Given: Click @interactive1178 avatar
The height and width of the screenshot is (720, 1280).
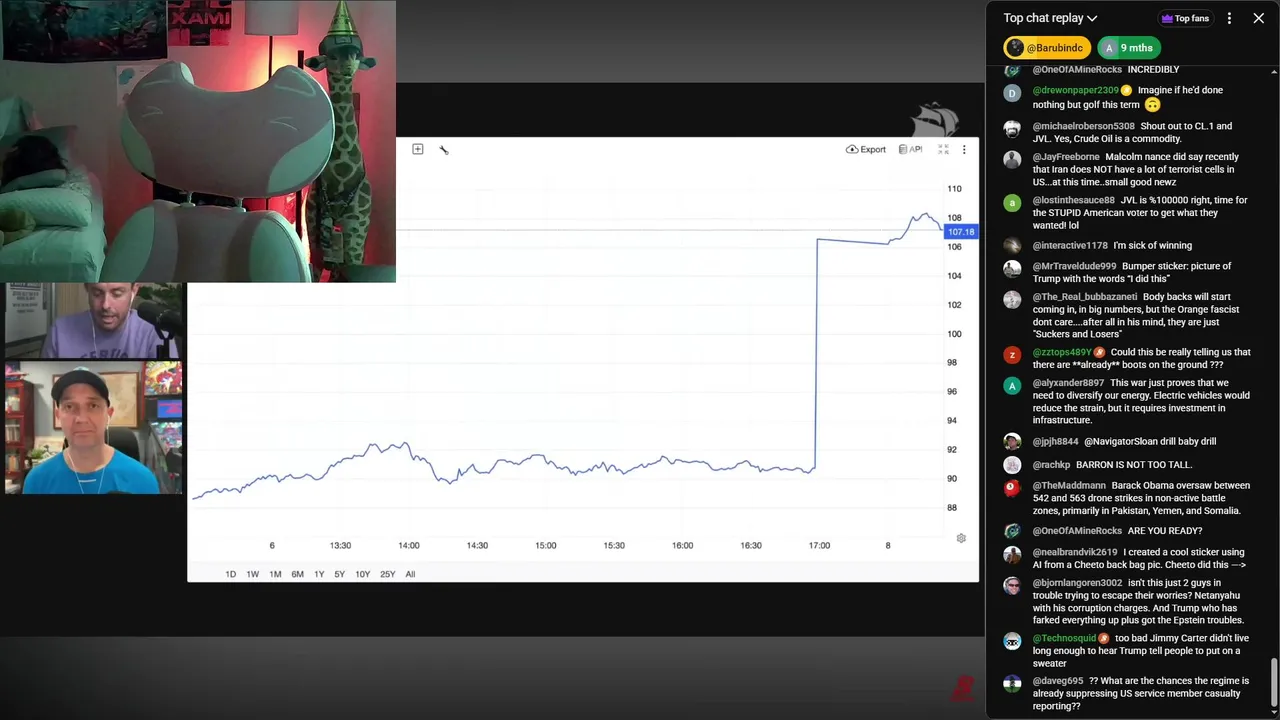Looking at the screenshot, I should [x=1012, y=246].
